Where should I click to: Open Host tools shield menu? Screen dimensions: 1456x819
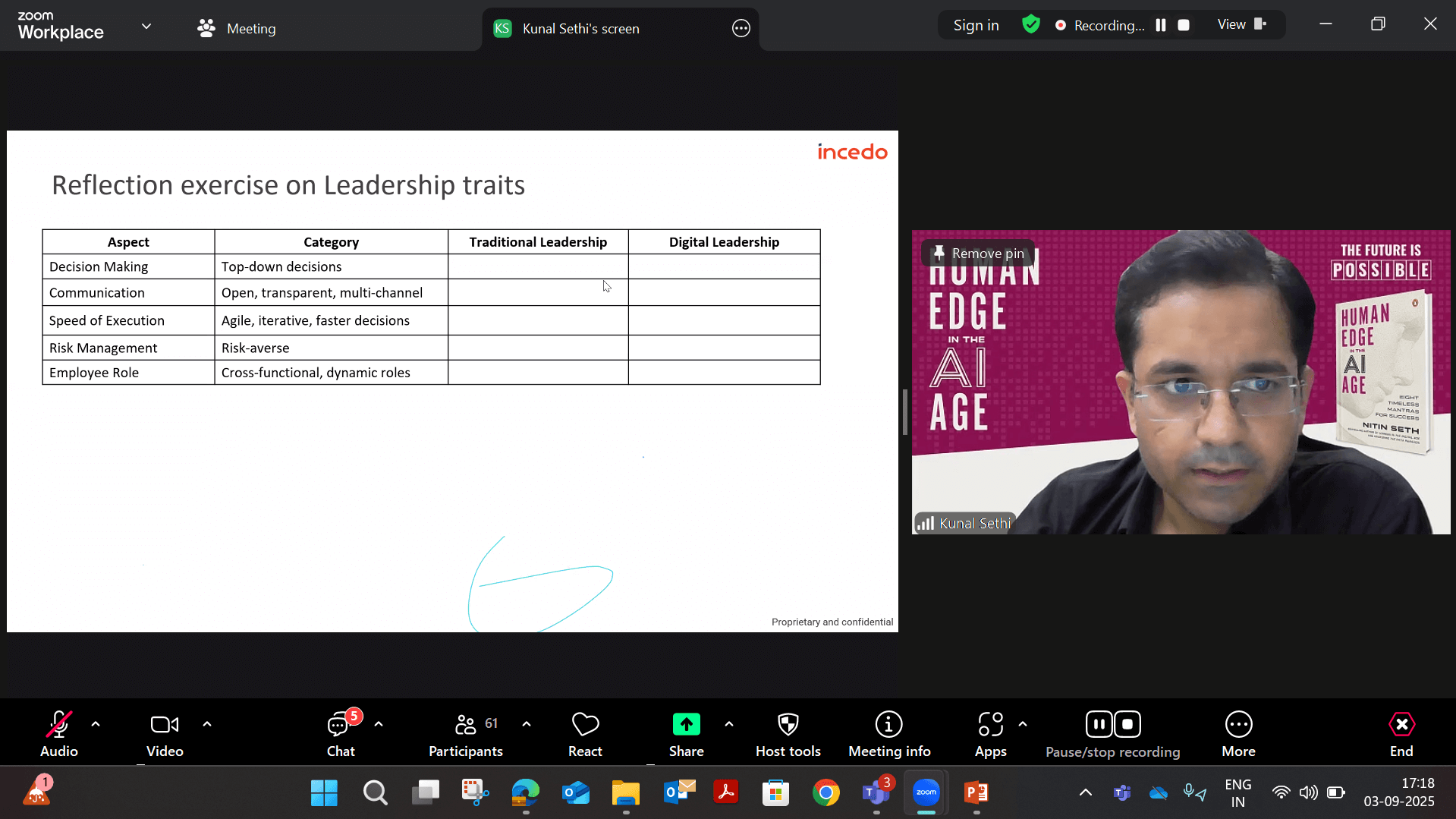pyautogui.click(x=788, y=733)
